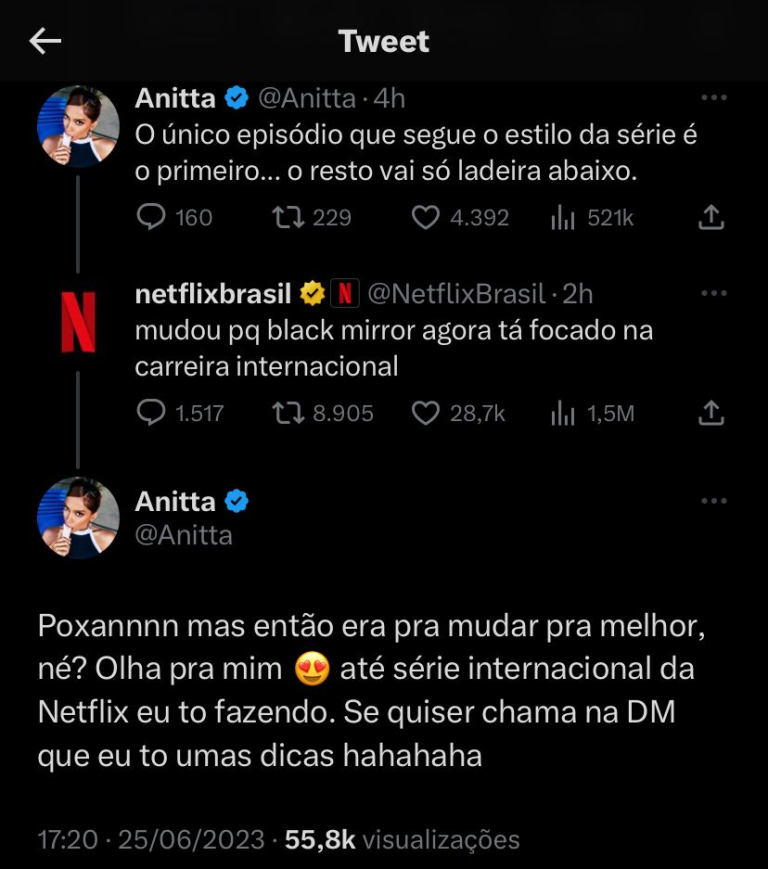Open more options on Anitta's first tweet

click(714, 98)
